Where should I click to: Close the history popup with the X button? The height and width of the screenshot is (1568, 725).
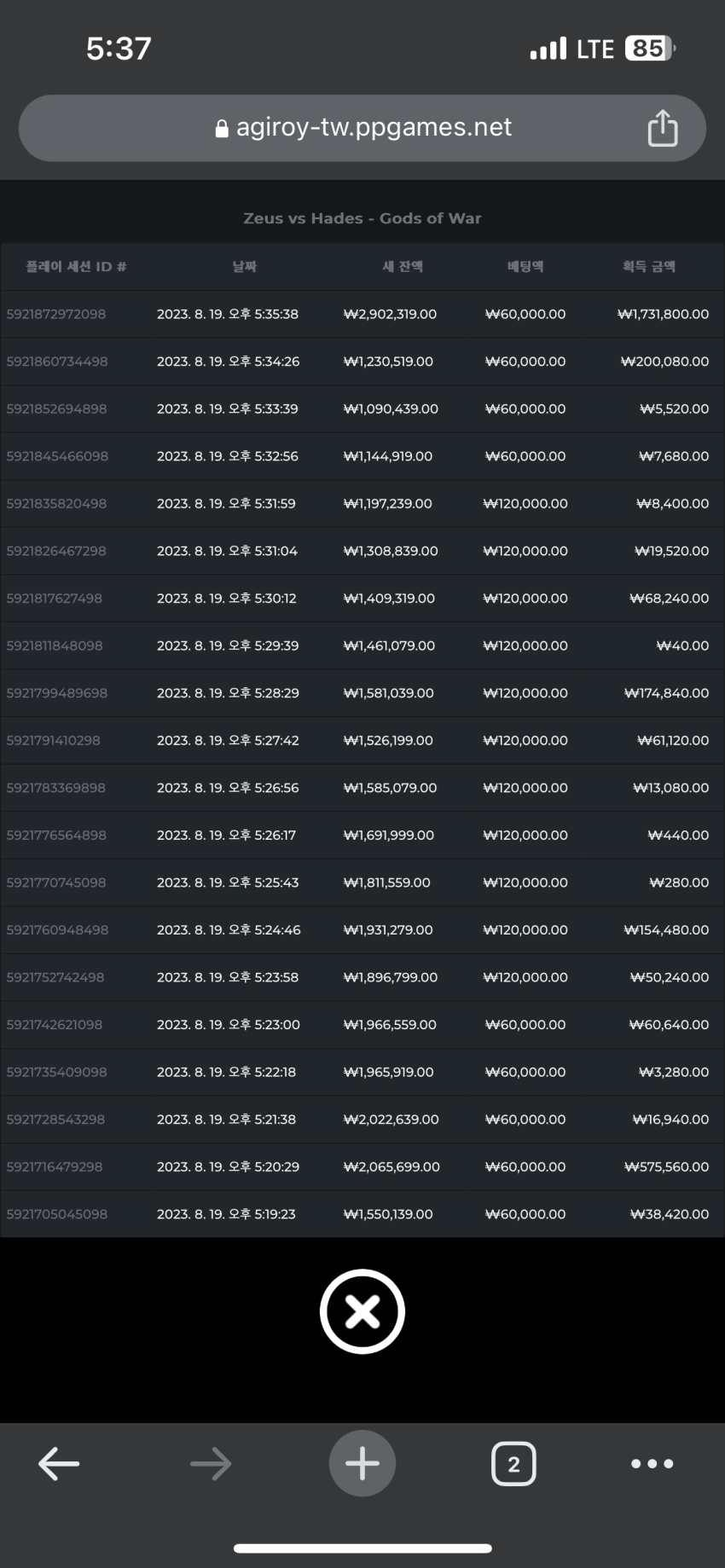[362, 1311]
